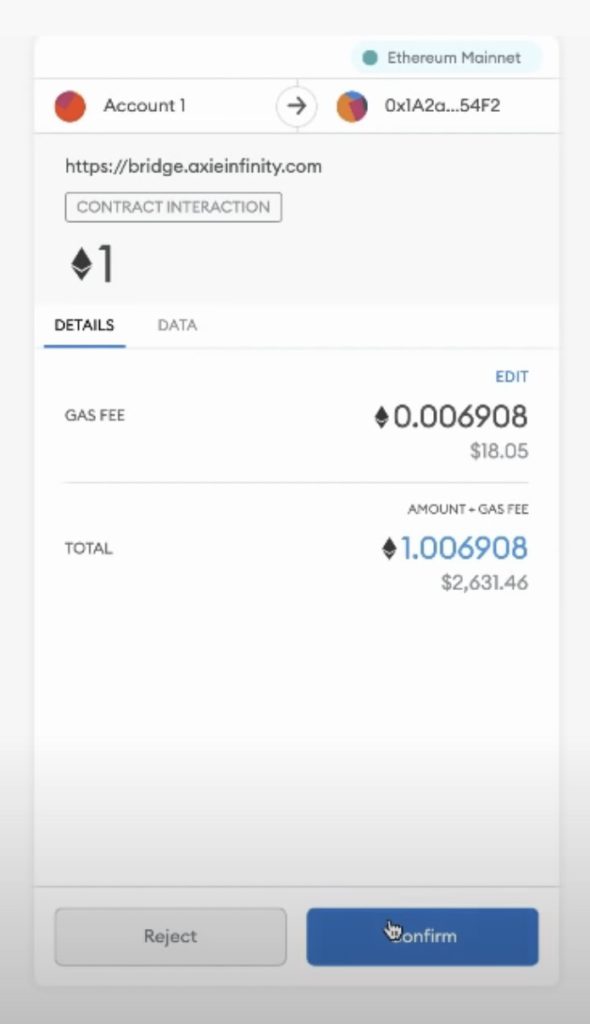Click the CONTRACT INTERACTION label

click(x=173, y=207)
